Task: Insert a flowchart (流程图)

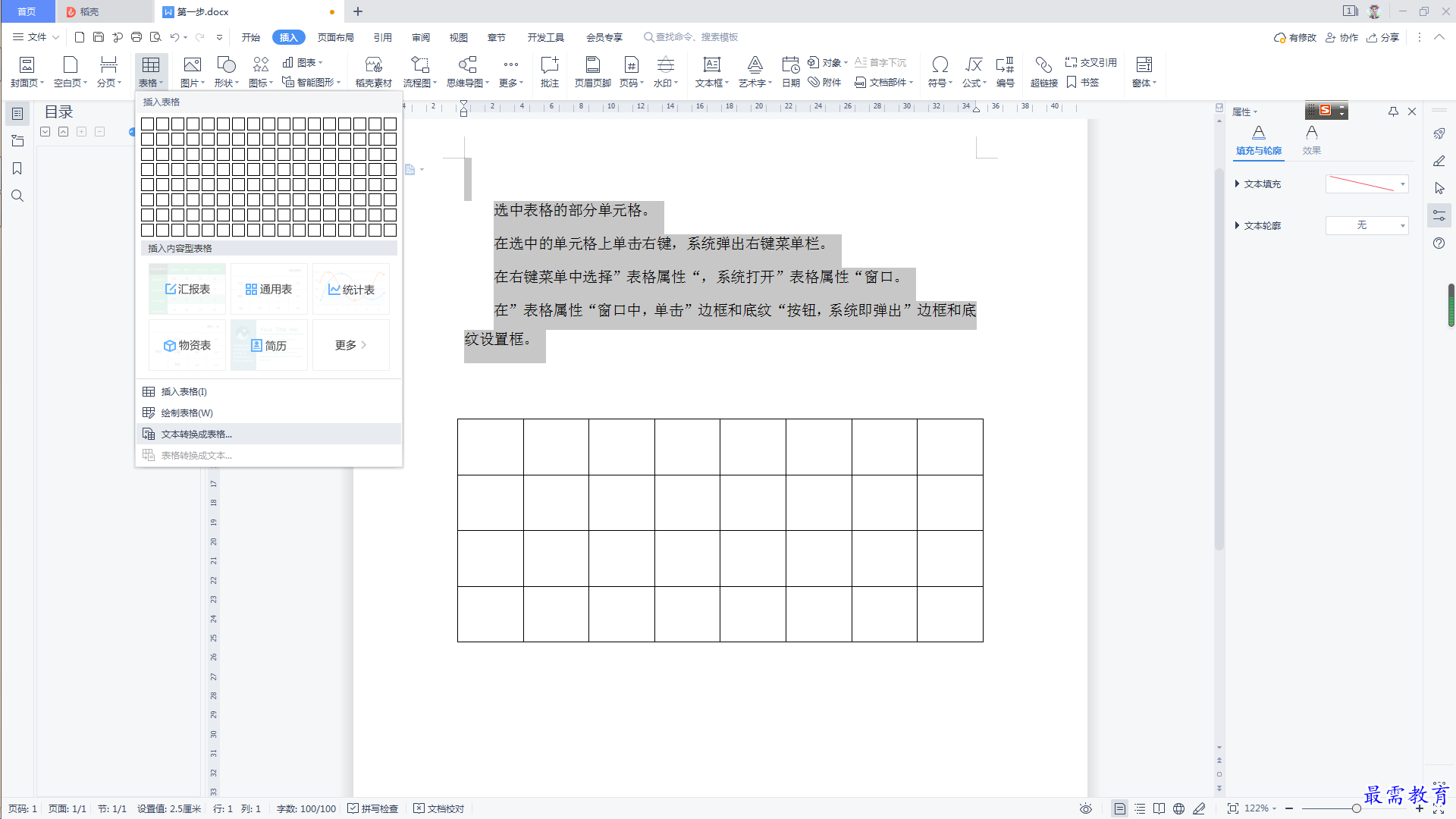Action: pyautogui.click(x=420, y=72)
